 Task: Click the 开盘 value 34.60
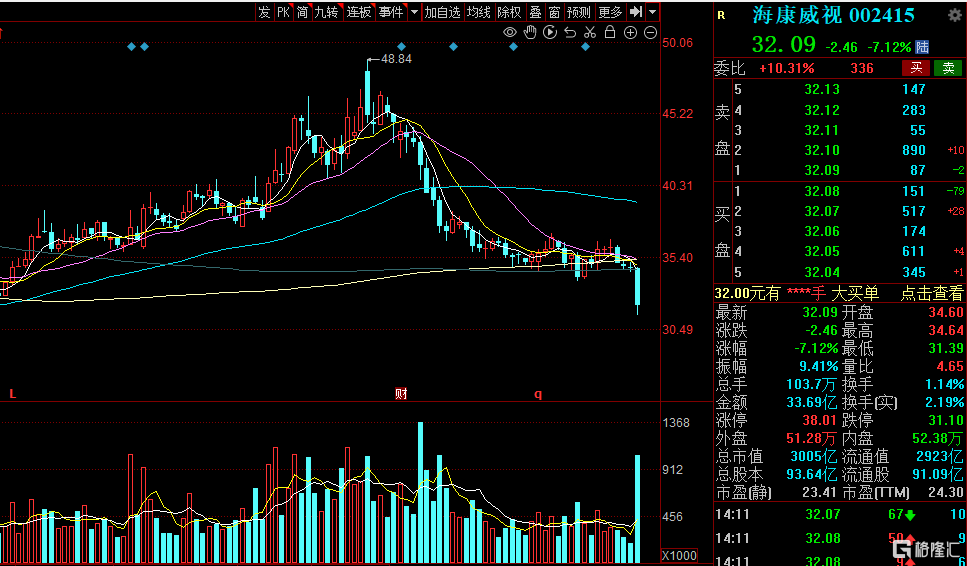945,313
